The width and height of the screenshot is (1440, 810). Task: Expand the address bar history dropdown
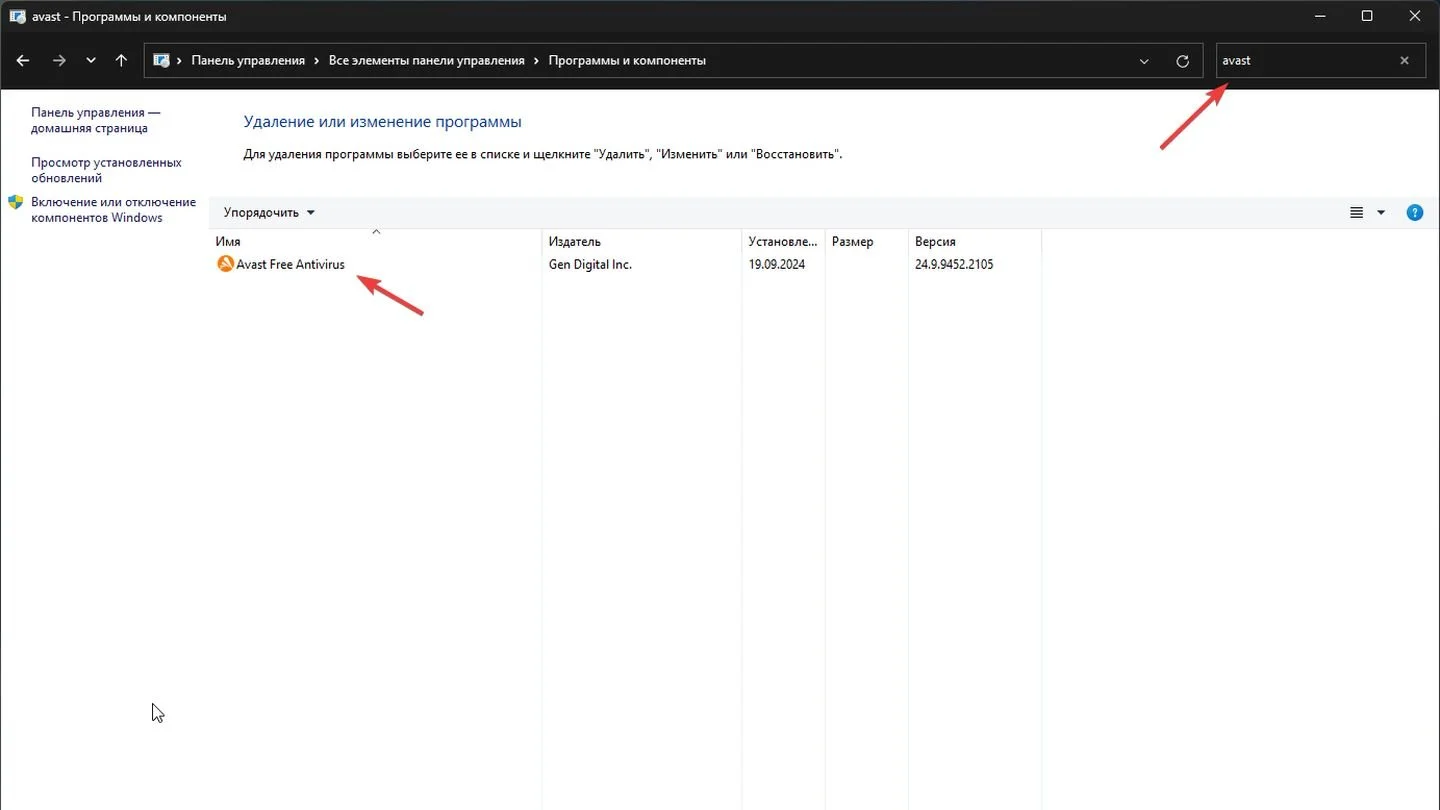click(x=1144, y=61)
